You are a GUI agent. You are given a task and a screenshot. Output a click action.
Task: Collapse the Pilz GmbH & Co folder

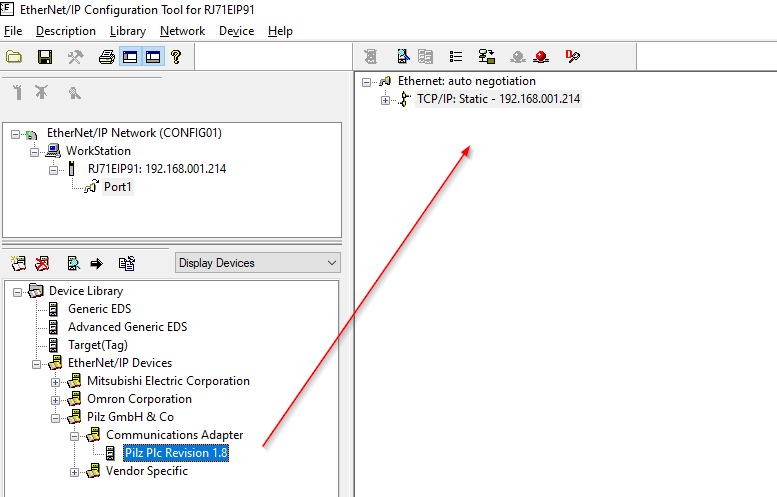[x=56, y=418]
